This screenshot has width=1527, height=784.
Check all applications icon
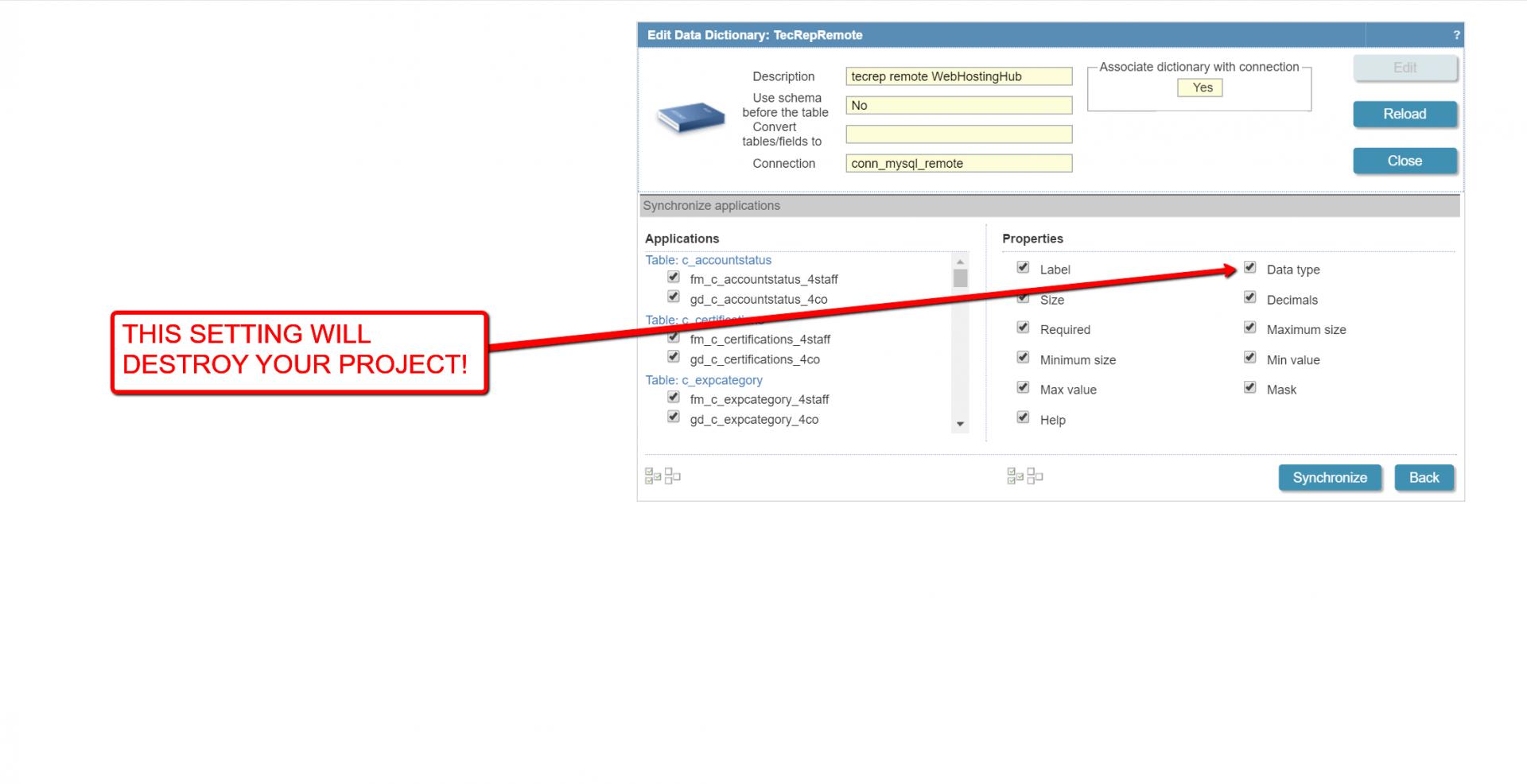point(653,476)
